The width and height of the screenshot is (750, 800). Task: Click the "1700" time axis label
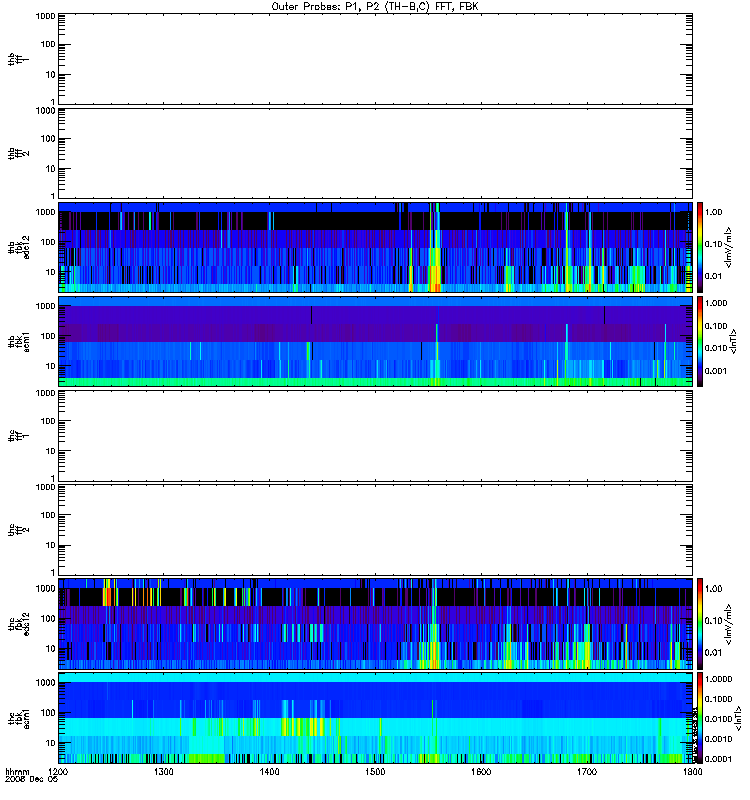click(587, 772)
